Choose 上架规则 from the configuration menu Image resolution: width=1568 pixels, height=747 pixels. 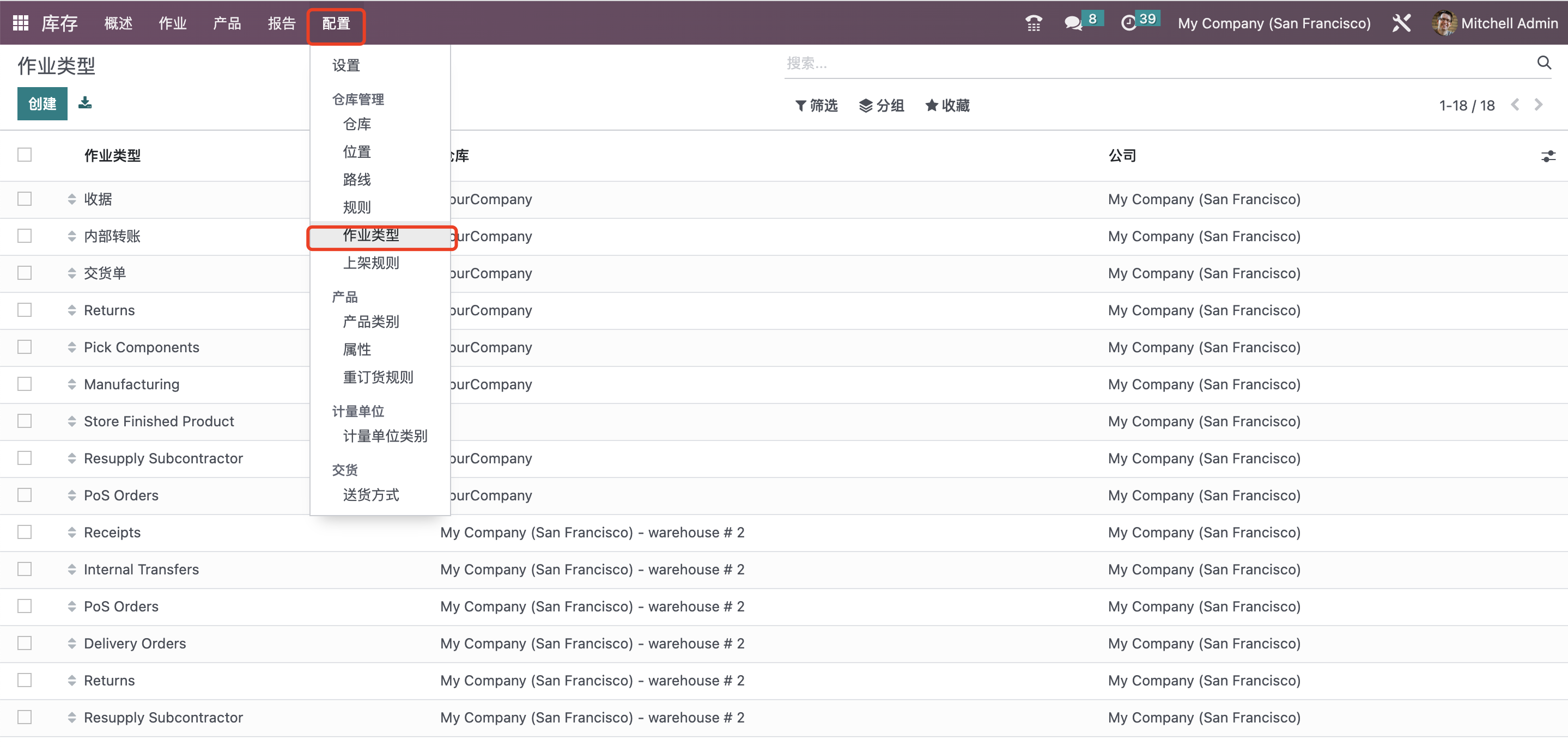tap(370, 263)
